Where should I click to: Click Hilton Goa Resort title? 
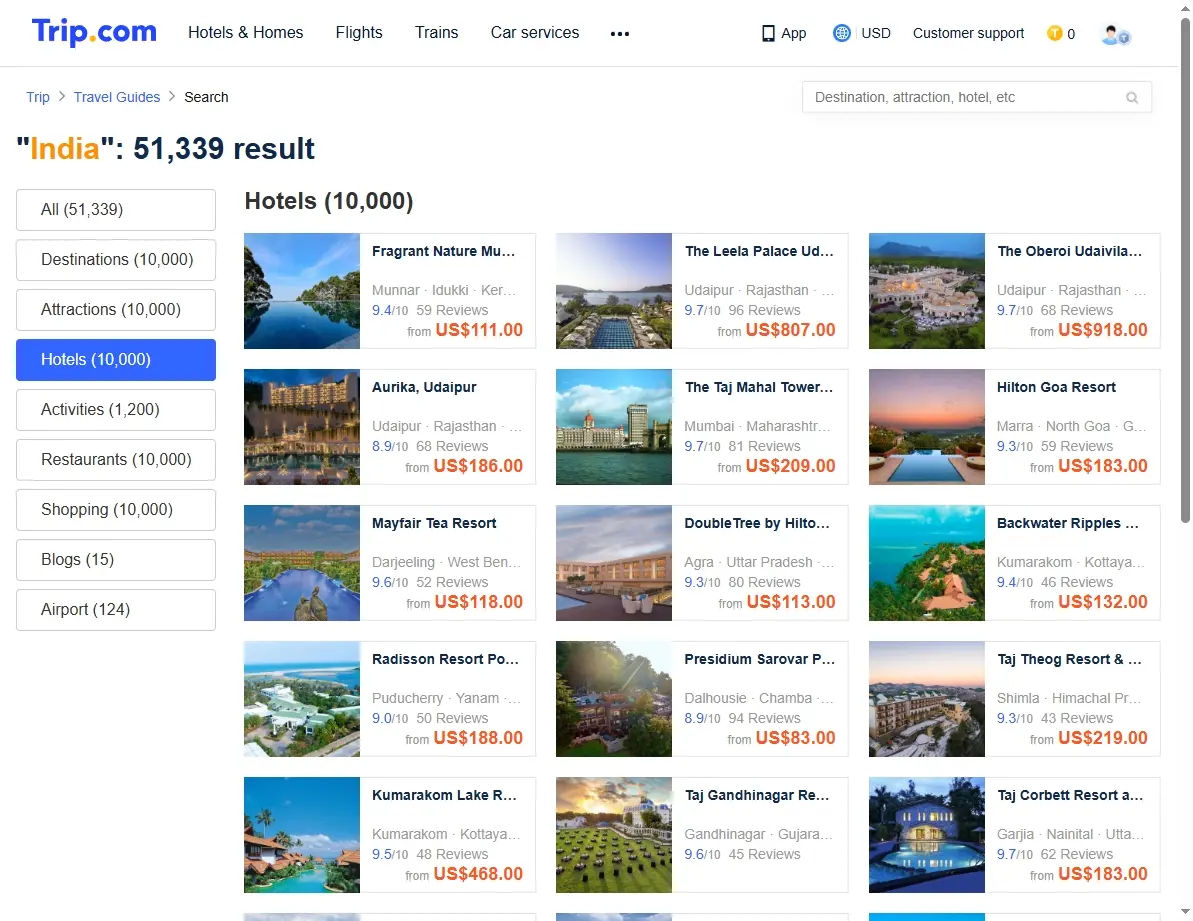pos(1056,387)
